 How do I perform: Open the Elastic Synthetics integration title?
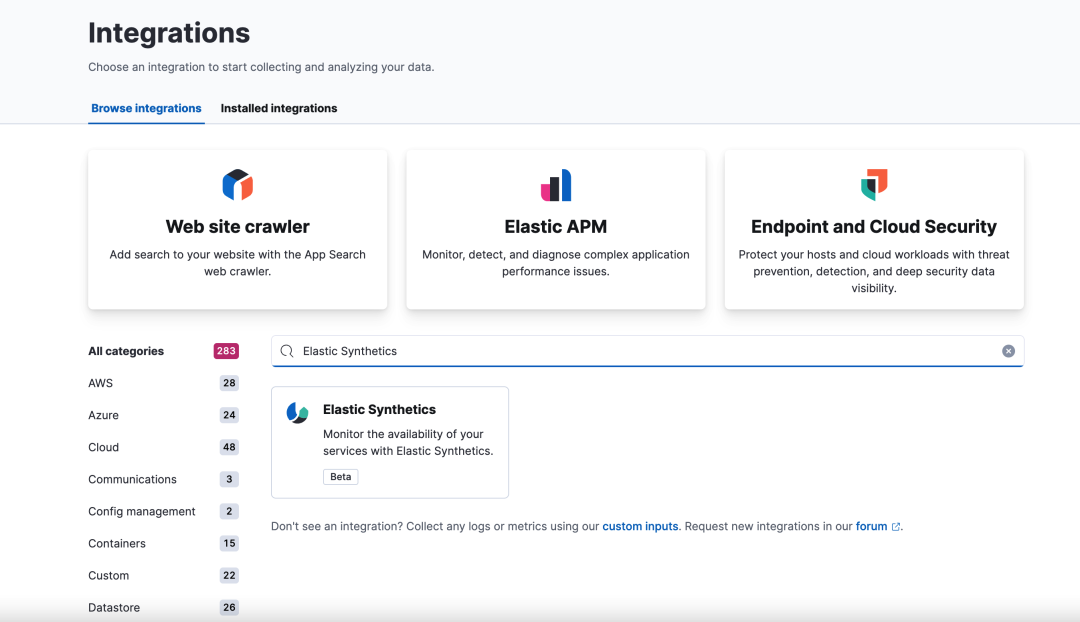tap(379, 409)
